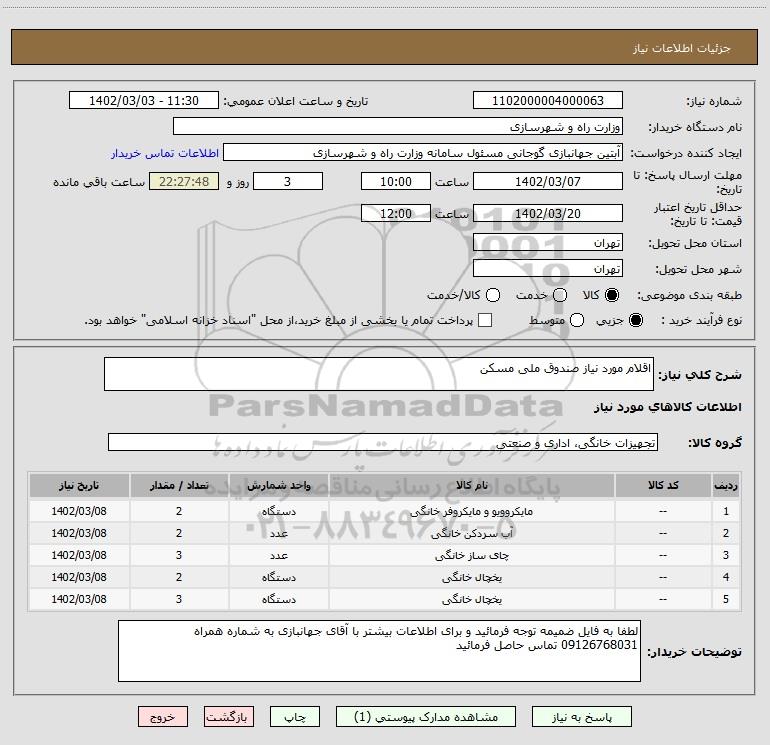
Task: Click یخچال خانگی in row 4
Action: (x=471, y=578)
